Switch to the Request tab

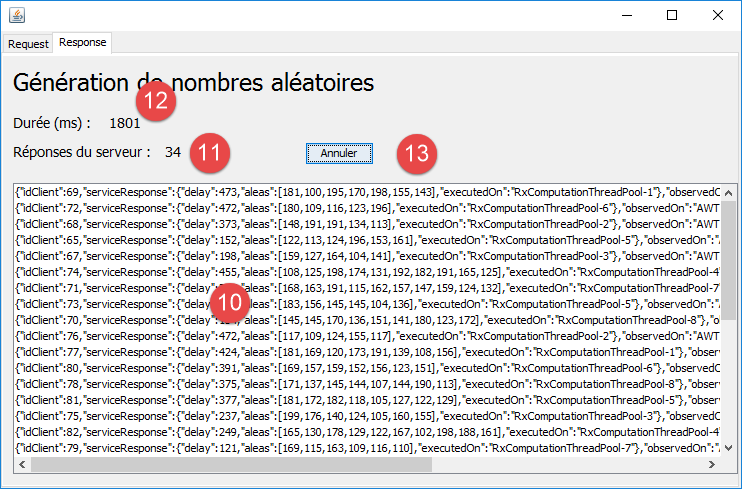point(28,44)
